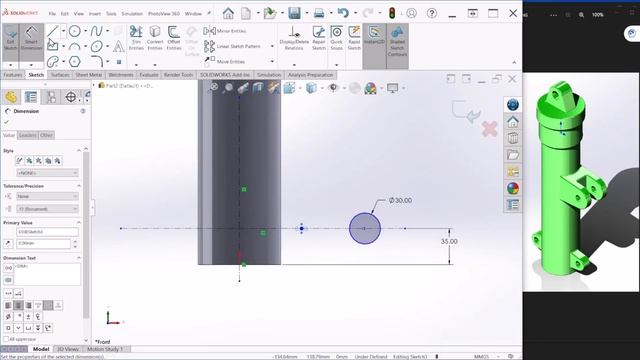This screenshot has width=640, height=360.
Task: Open the Tools menu
Action: tap(111, 13)
